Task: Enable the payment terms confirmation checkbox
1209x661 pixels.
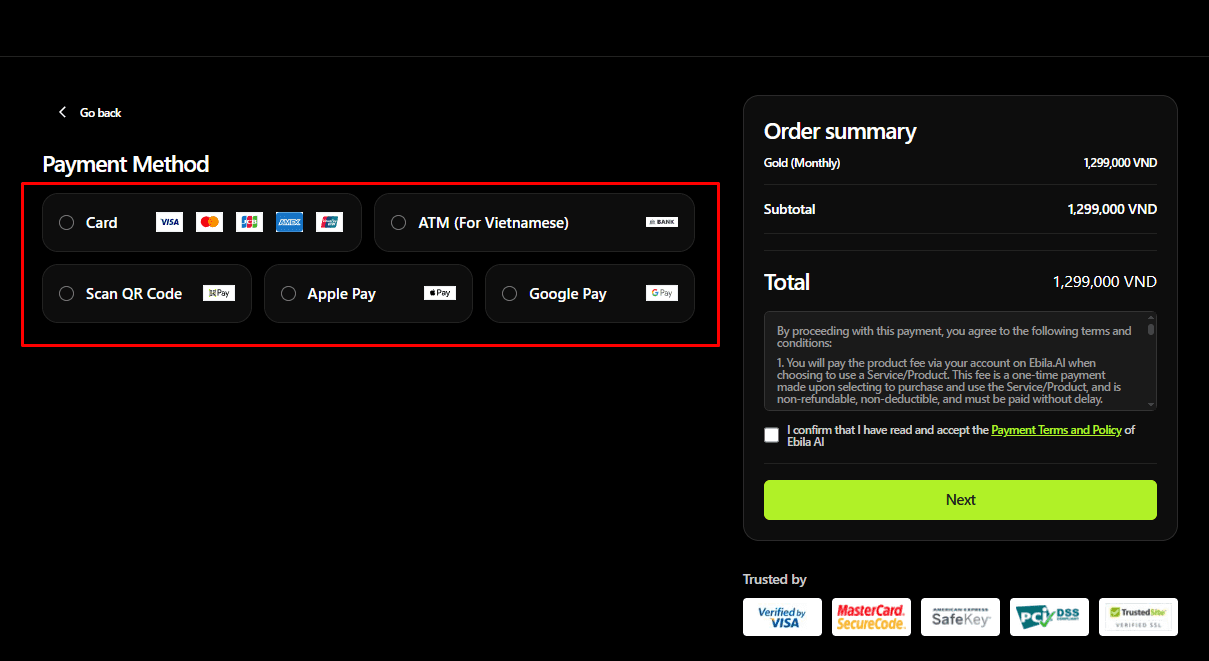Action: point(771,434)
